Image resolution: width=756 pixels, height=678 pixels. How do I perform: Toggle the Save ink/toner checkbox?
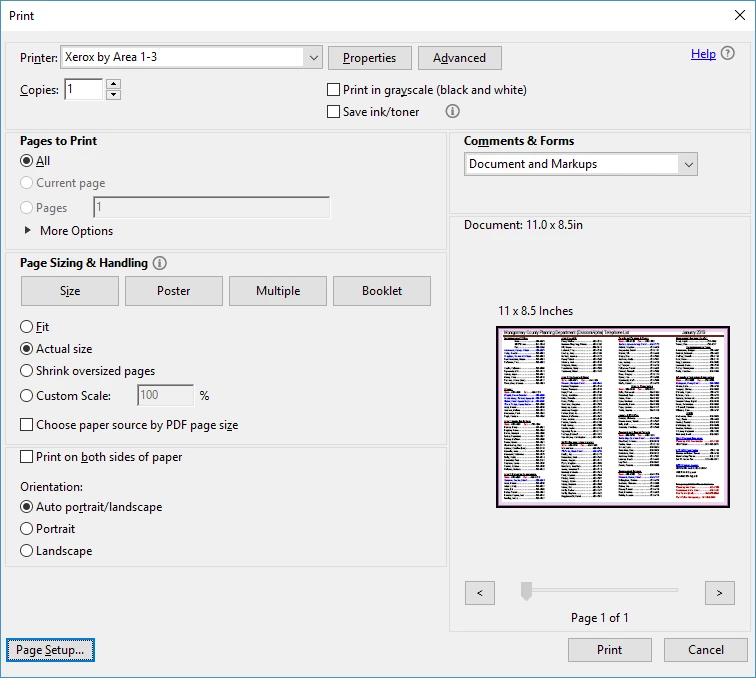333,111
